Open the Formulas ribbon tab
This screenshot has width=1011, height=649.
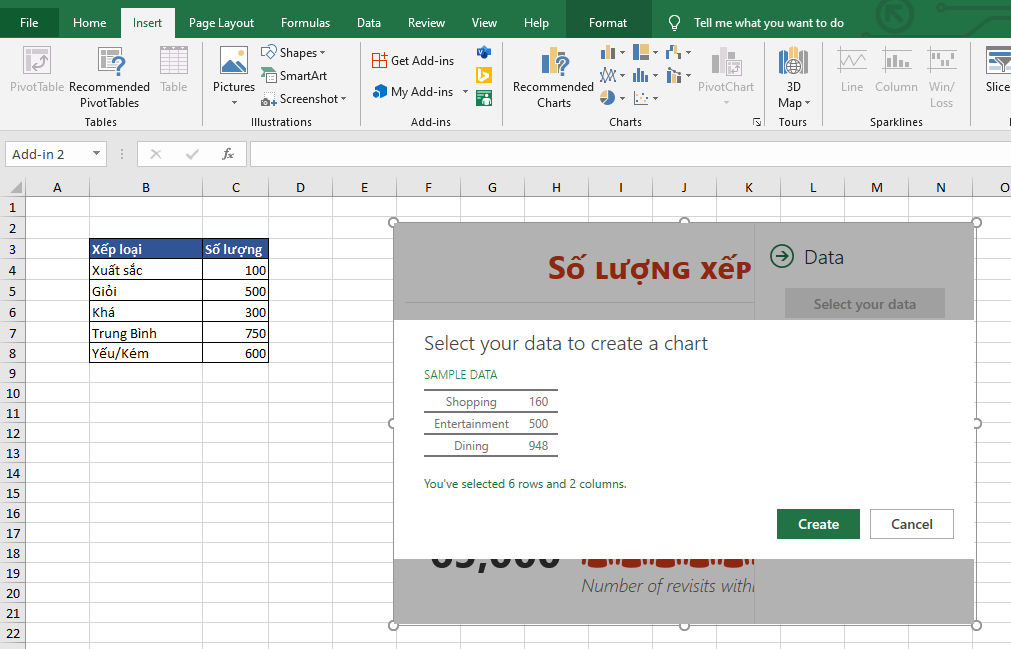[305, 22]
